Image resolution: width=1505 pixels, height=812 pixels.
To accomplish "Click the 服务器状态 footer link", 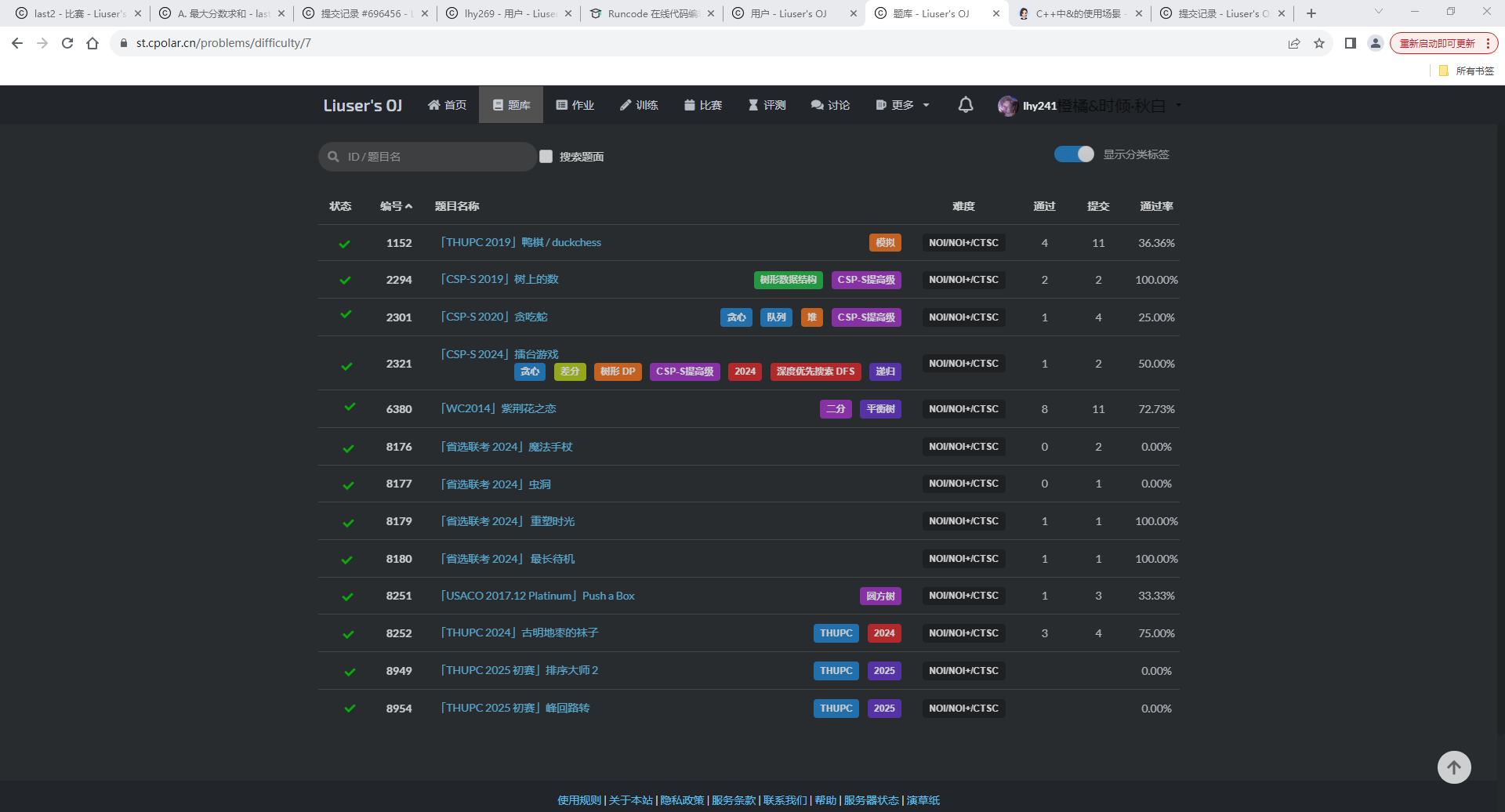I will click(x=871, y=800).
